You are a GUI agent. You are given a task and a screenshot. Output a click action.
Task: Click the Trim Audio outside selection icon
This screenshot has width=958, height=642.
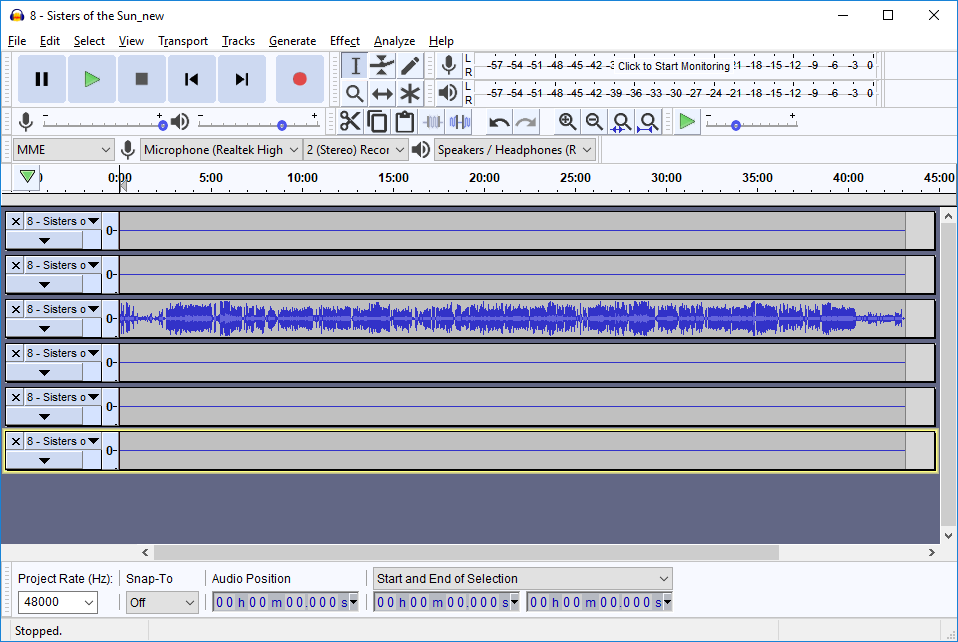[x=432, y=122]
